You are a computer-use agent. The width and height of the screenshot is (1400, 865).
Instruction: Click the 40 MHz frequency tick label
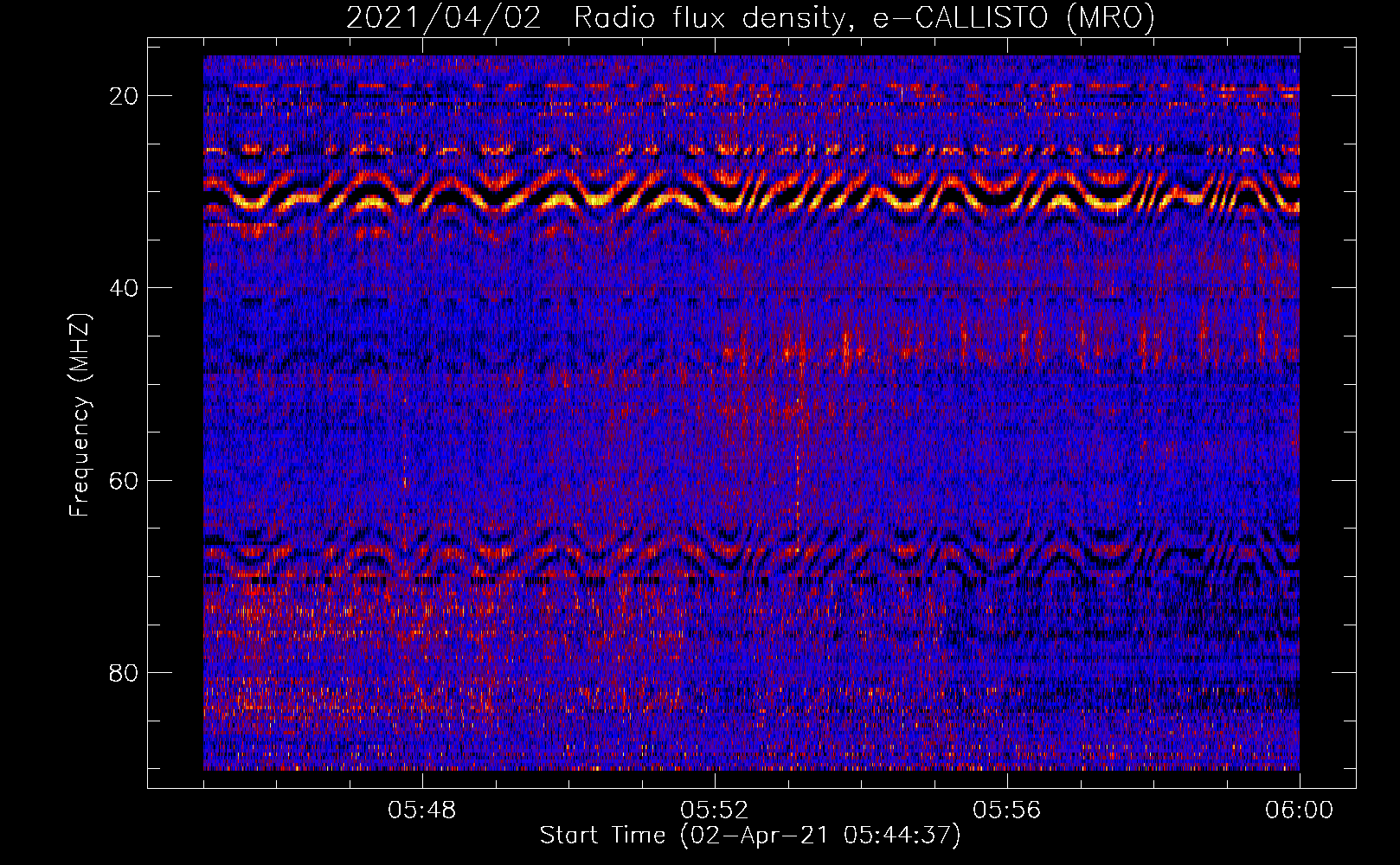point(125,288)
